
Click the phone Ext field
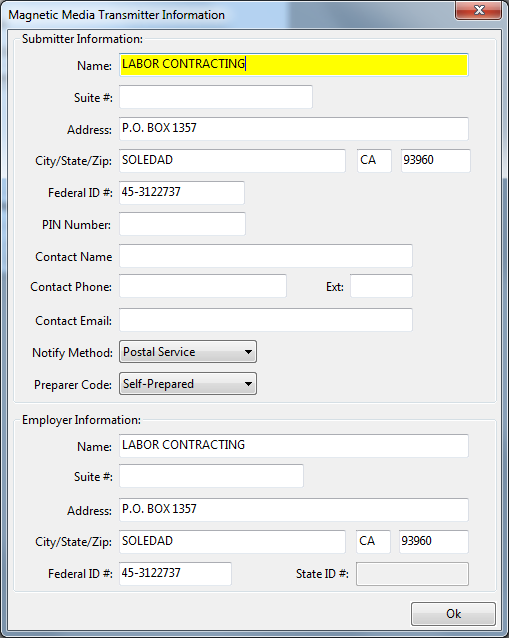381,286
